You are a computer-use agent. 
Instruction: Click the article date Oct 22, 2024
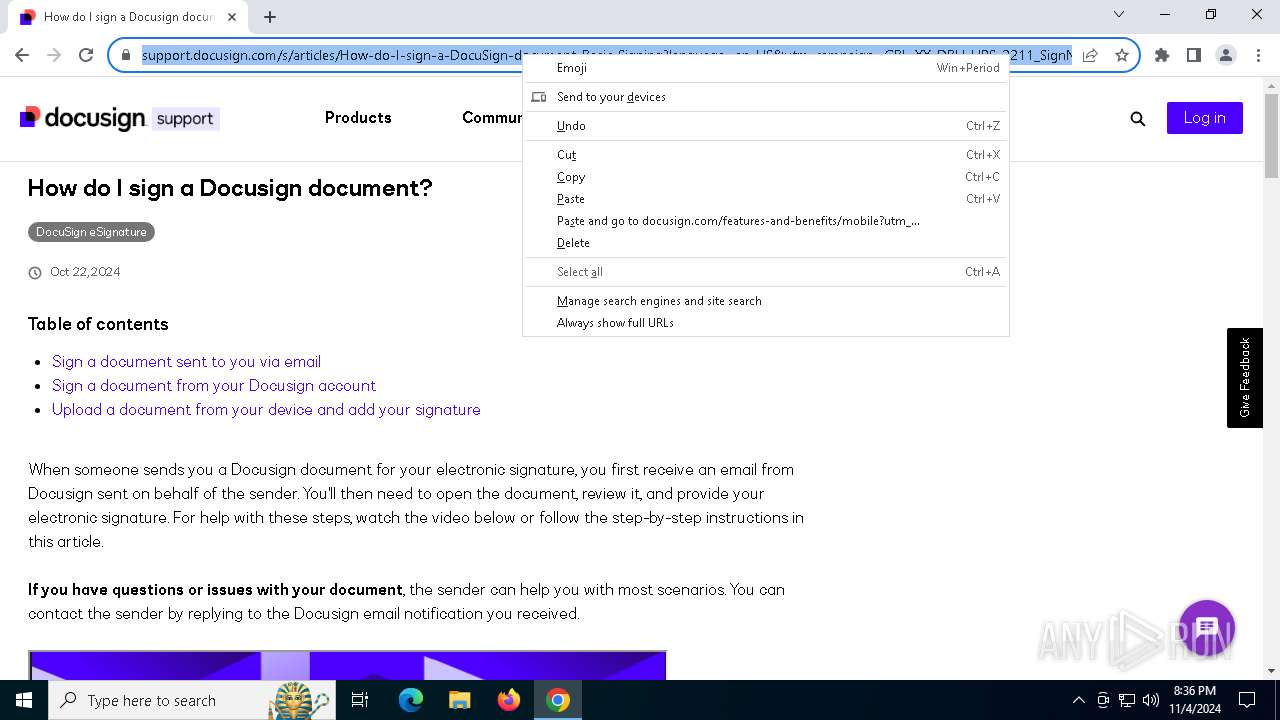85,272
